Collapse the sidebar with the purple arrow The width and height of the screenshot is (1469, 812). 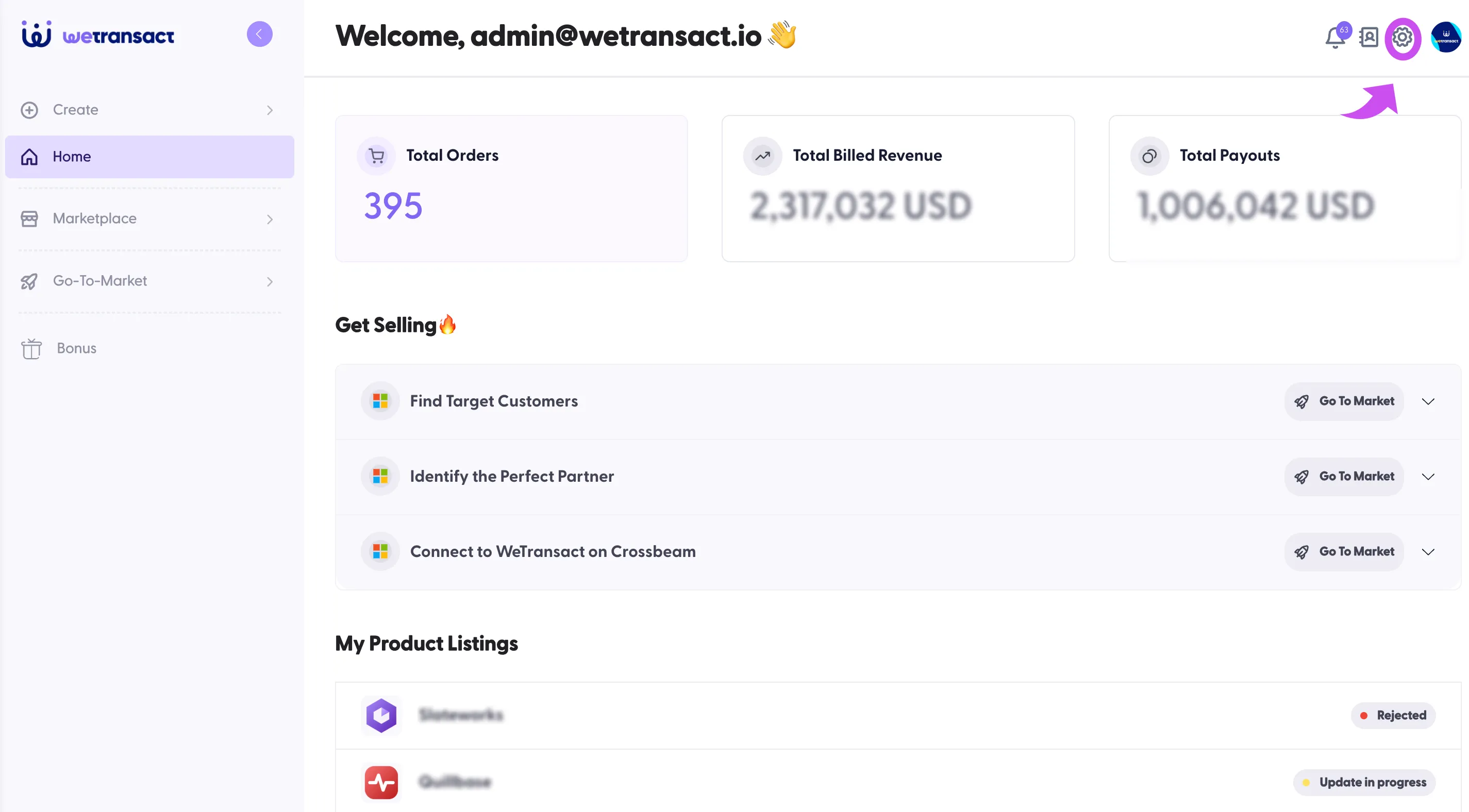[x=259, y=34]
